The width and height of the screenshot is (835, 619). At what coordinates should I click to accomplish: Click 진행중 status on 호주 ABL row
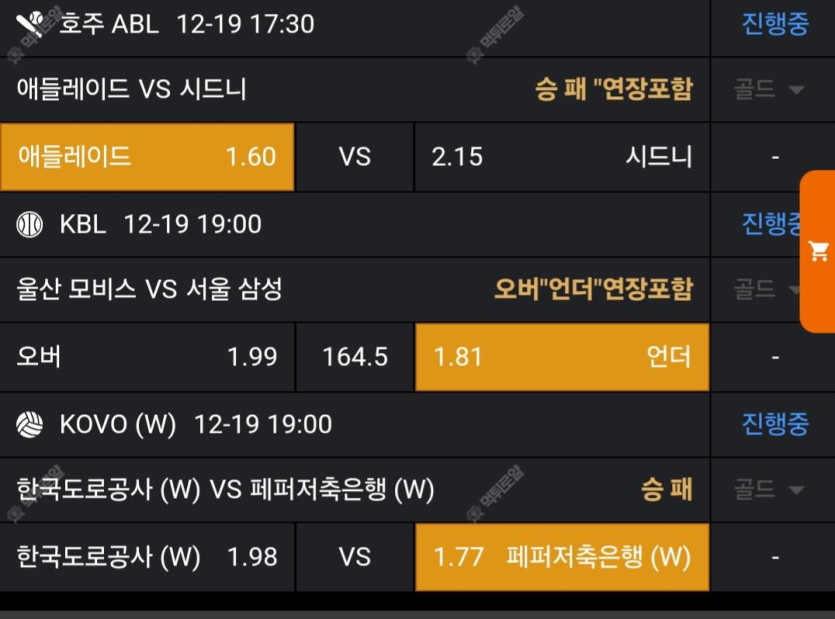(774, 24)
